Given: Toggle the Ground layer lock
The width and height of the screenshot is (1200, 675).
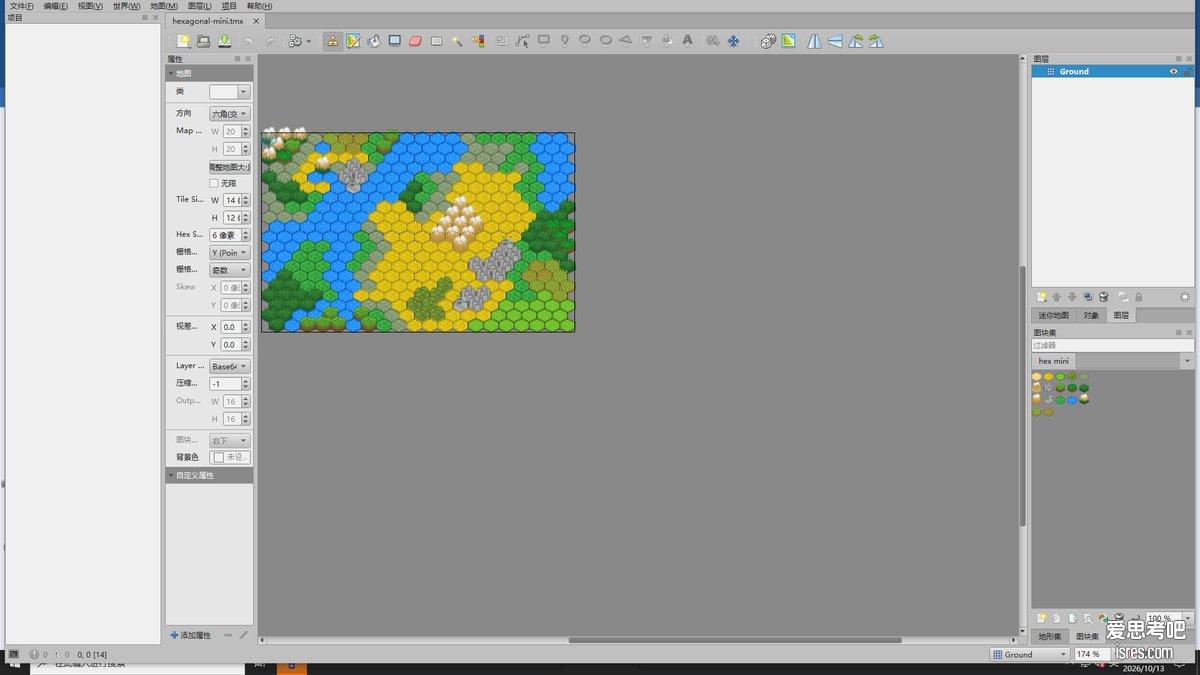Looking at the screenshot, I should click(x=1187, y=71).
